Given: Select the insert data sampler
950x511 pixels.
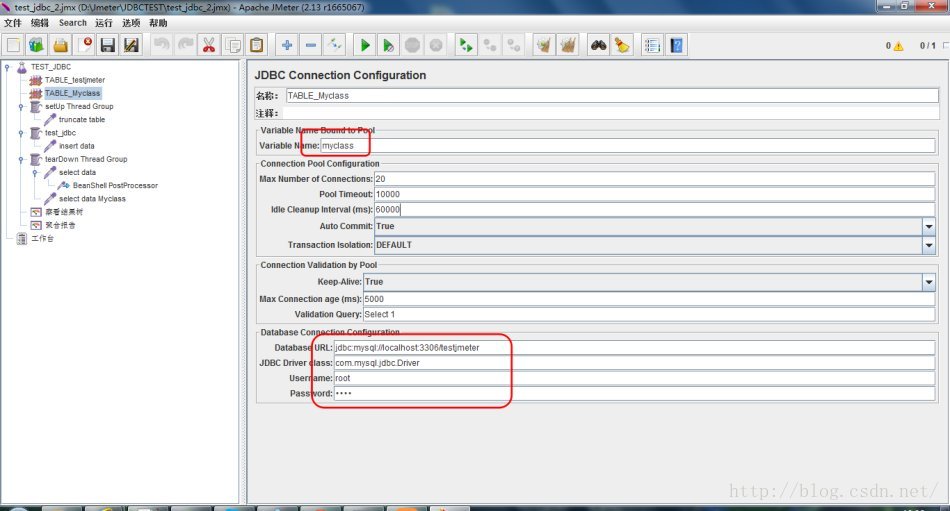Looking at the screenshot, I should pyautogui.click(x=76, y=146).
